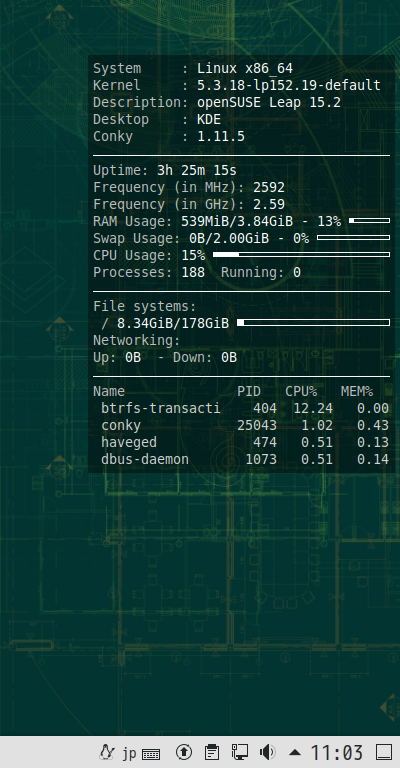Click the Down: 0B network value
Screen dimensions: 400x768
[205, 358]
